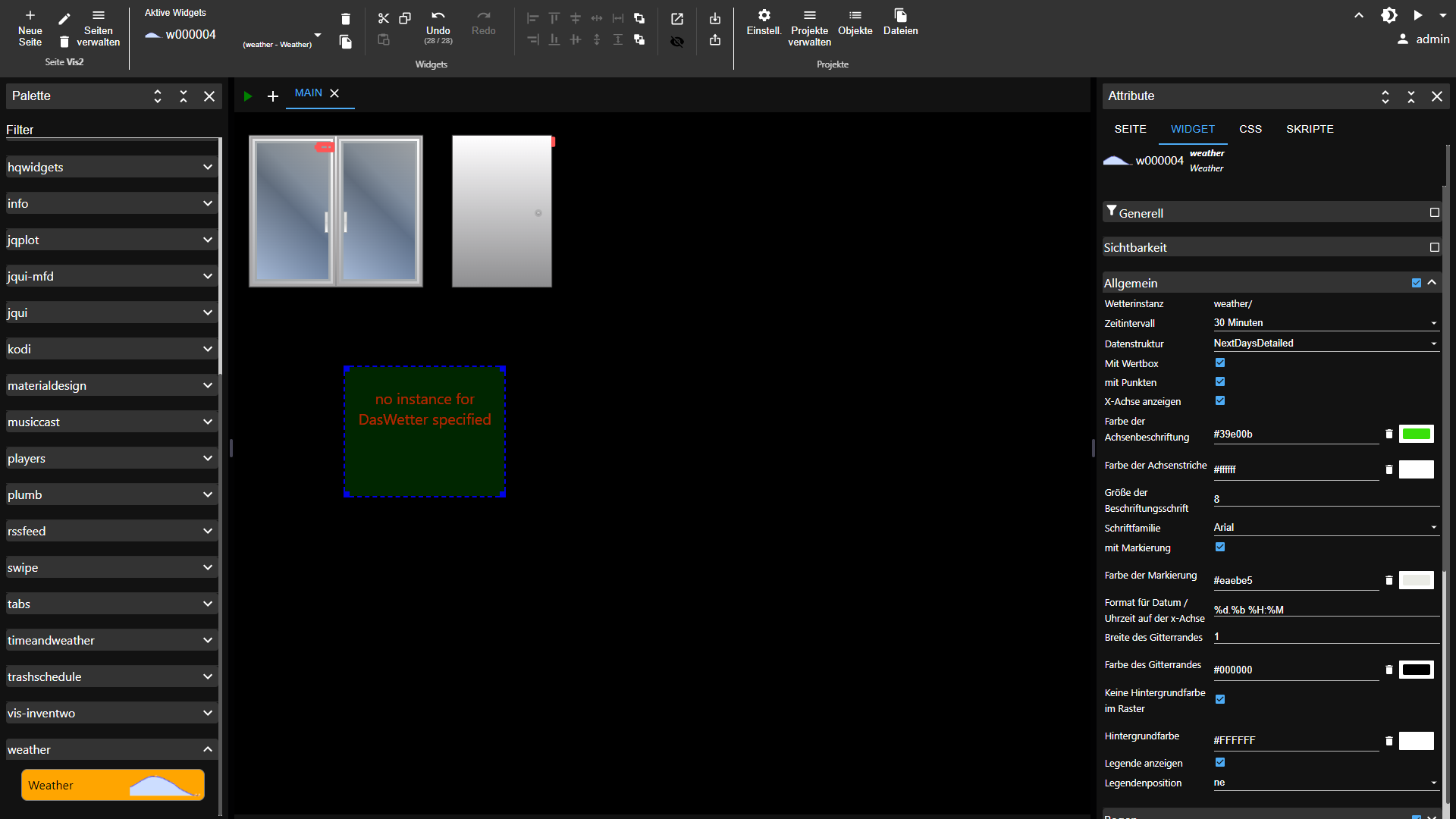This screenshot has height=819, width=1456.
Task: Toggle Keine Hintergrundfarbe im Raster checkbox
Action: click(x=1220, y=700)
